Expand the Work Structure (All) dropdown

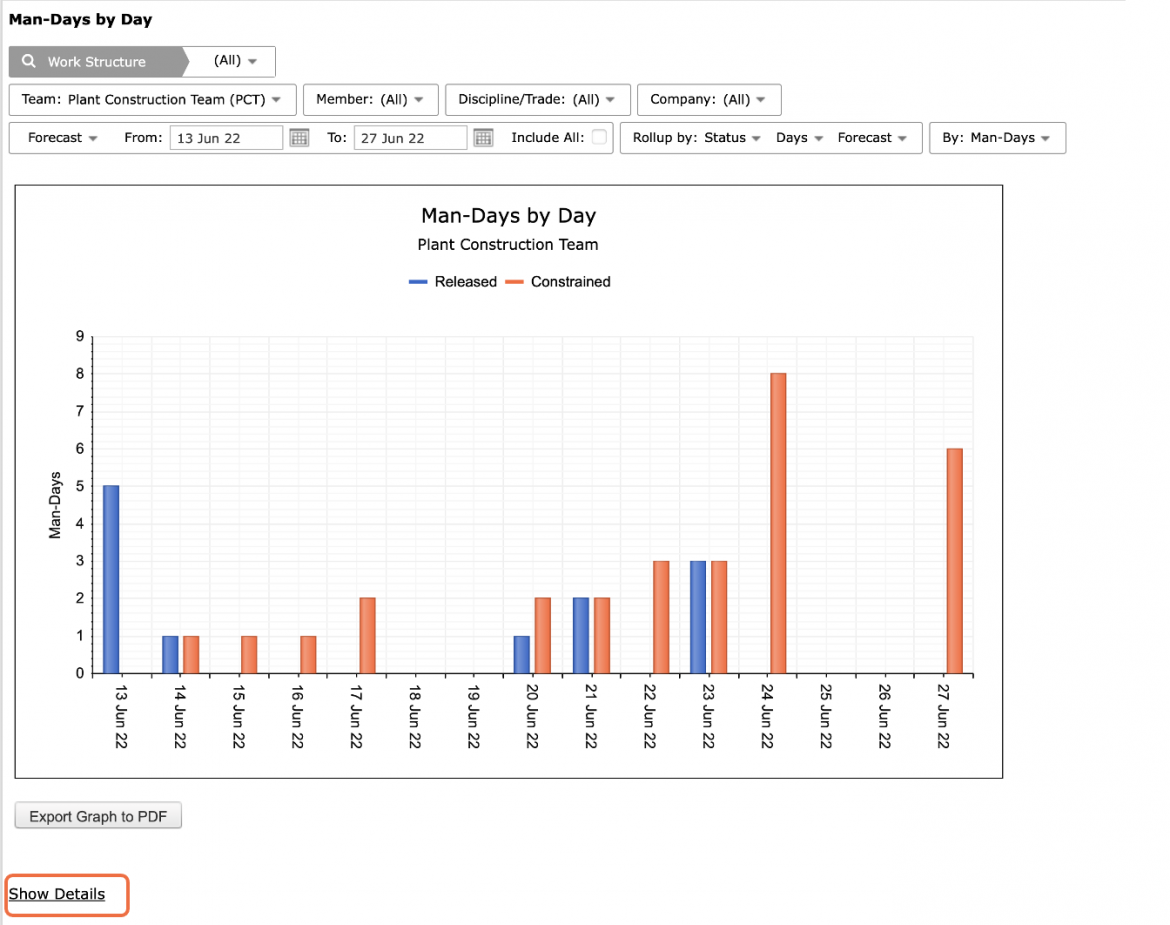pyautogui.click(x=234, y=61)
